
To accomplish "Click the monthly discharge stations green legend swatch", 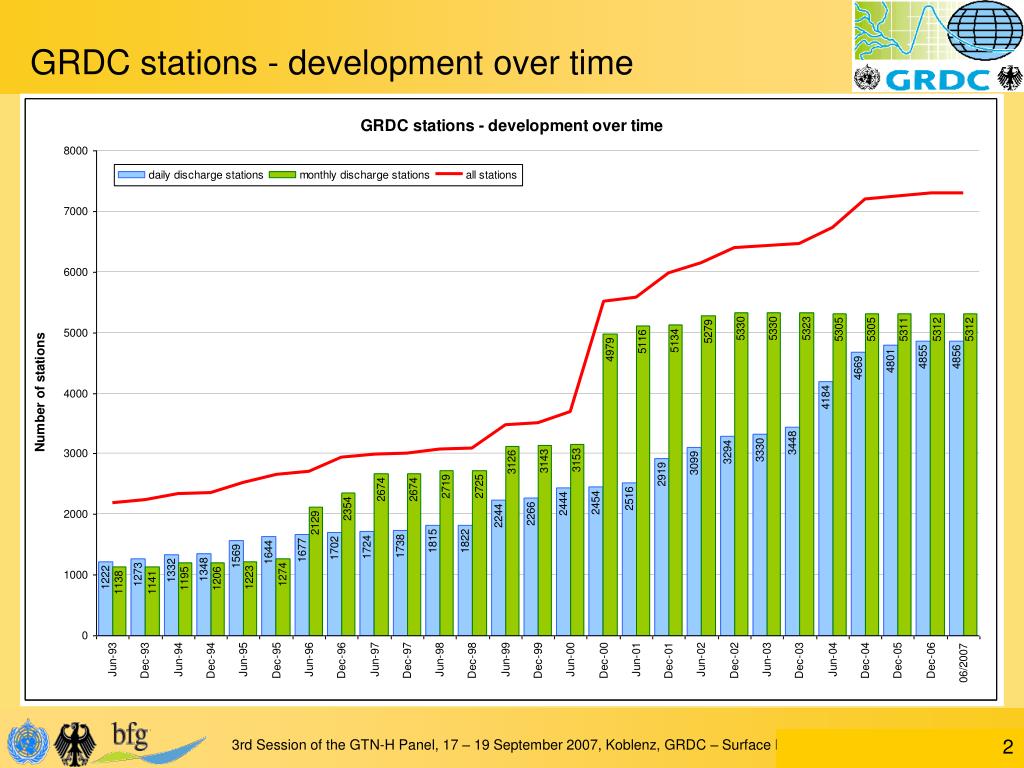I will (x=283, y=175).
